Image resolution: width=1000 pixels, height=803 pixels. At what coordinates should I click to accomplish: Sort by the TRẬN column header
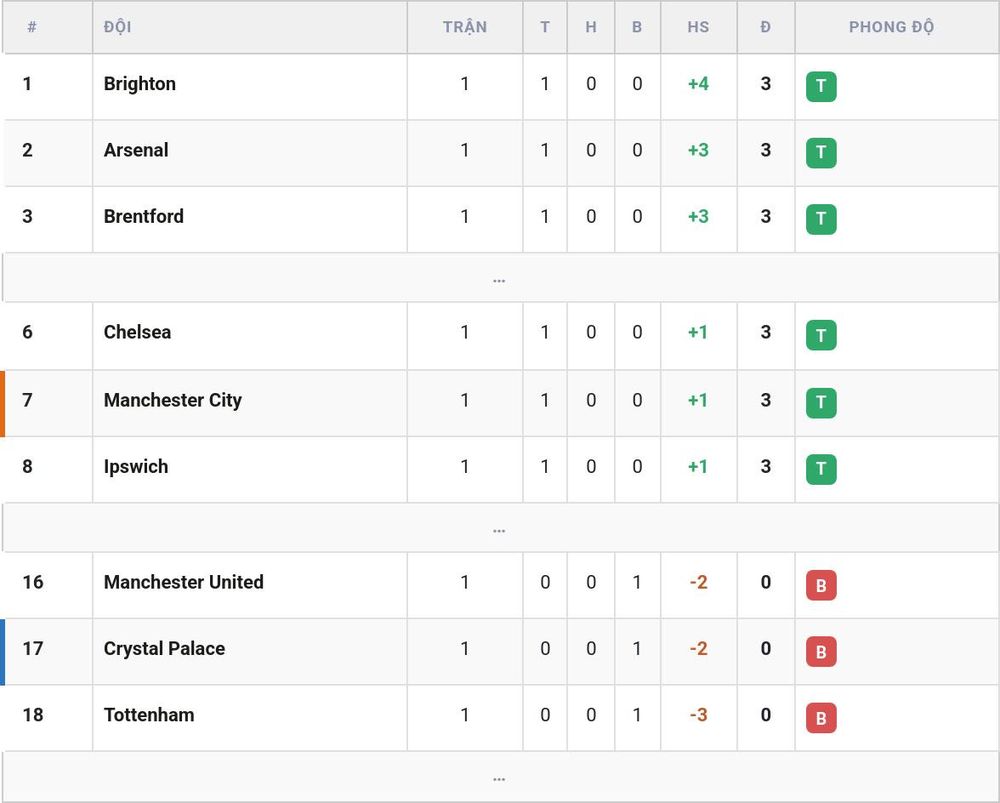[465, 27]
